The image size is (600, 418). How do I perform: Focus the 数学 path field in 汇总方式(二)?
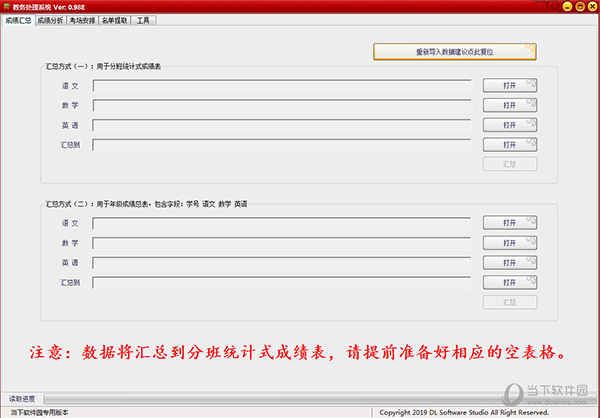tap(282, 243)
